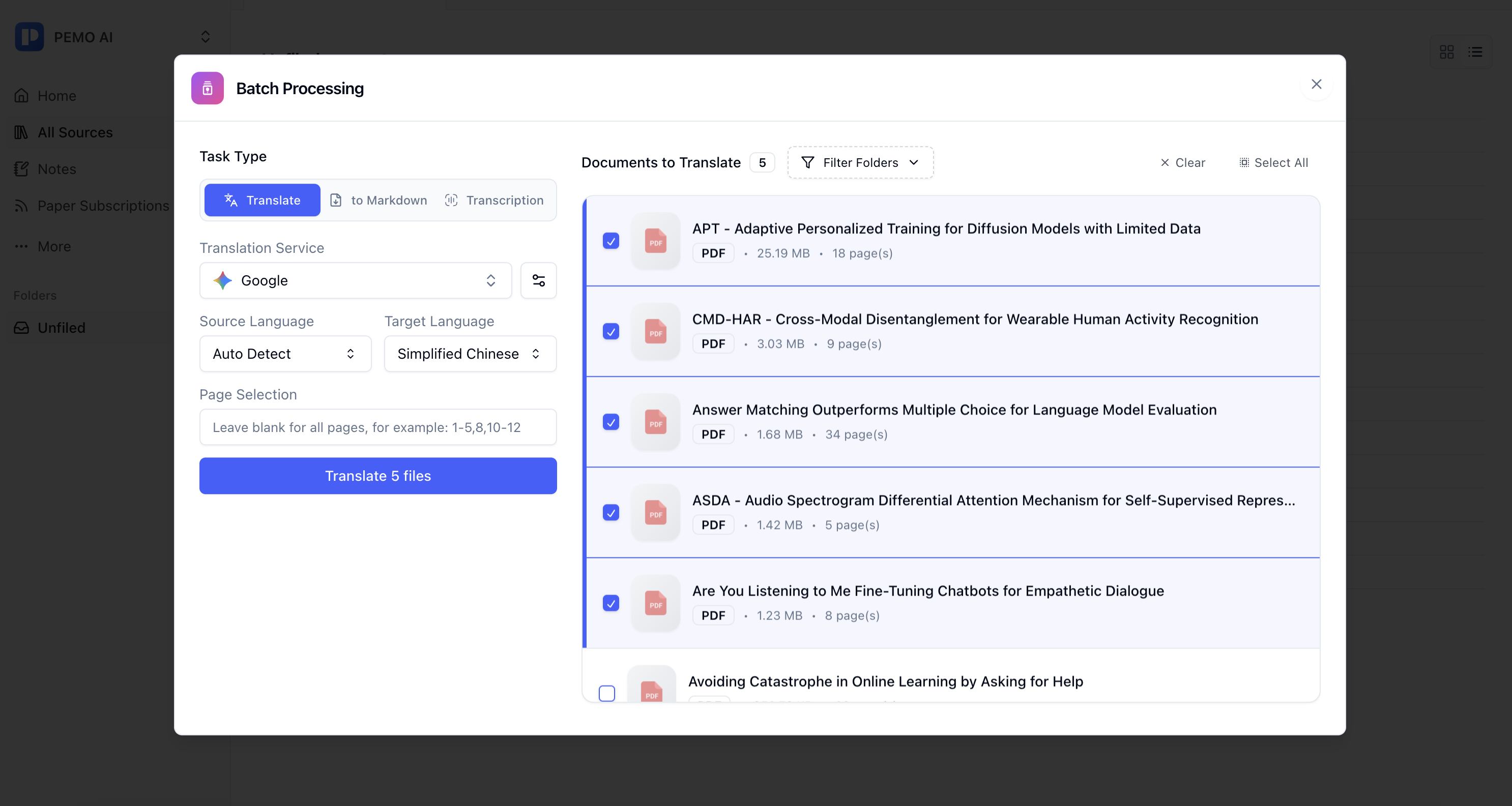Click the Page Selection input field
The height and width of the screenshot is (806, 1512).
[x=378, y=427]
